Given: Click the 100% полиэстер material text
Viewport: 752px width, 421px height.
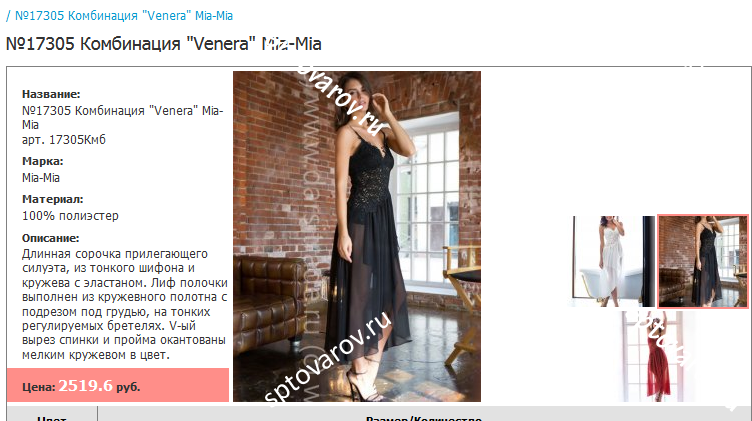Looking at the screenshot, I should click(x=70, y=216).
